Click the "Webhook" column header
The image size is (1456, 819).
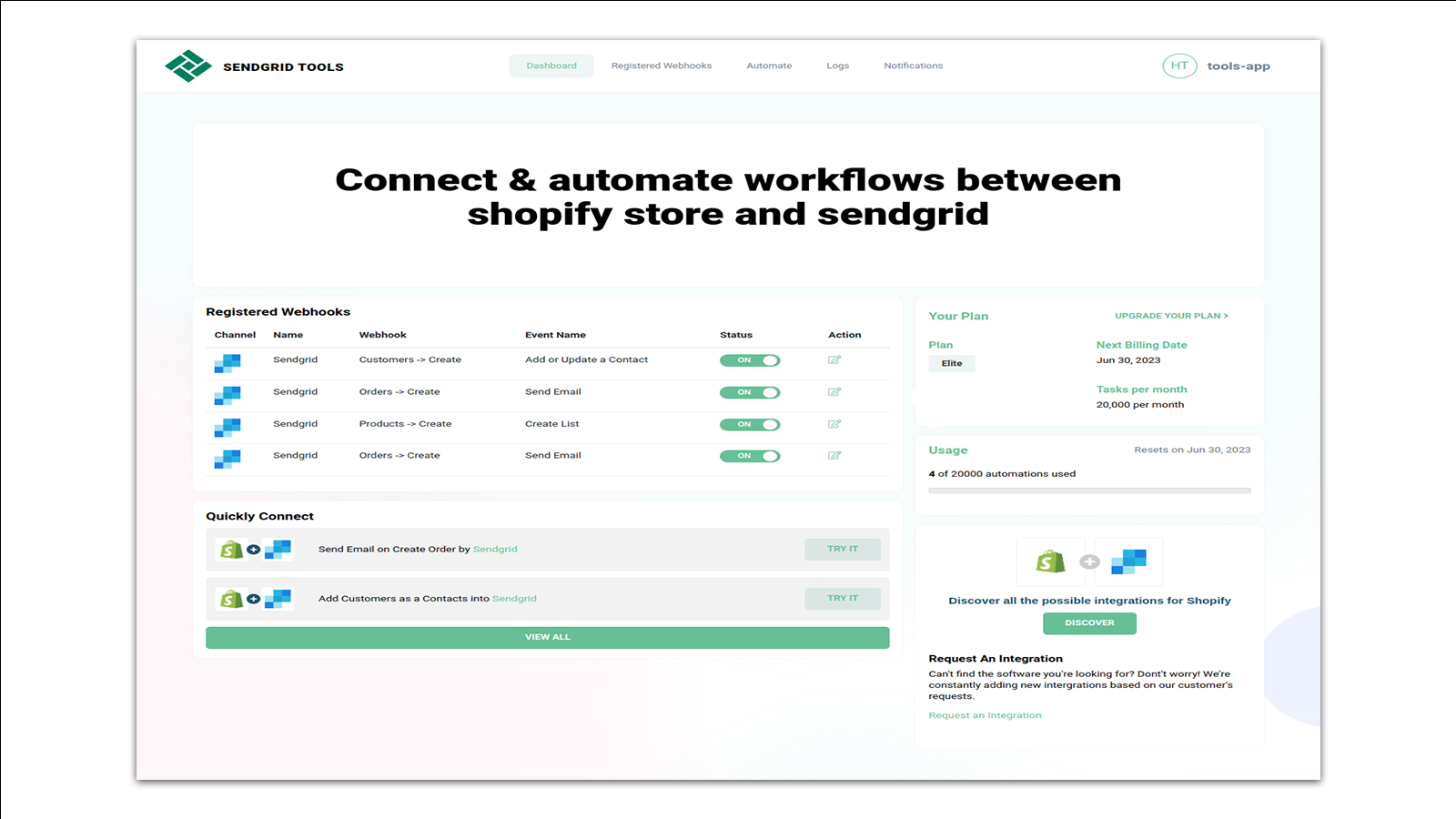[382, 335]
